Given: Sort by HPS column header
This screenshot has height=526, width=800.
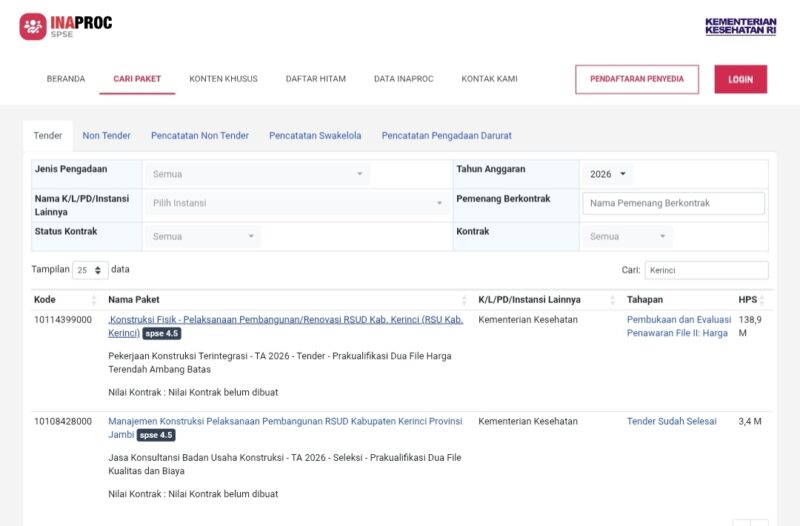Looking at the screenshot, I should click(751, 300).
